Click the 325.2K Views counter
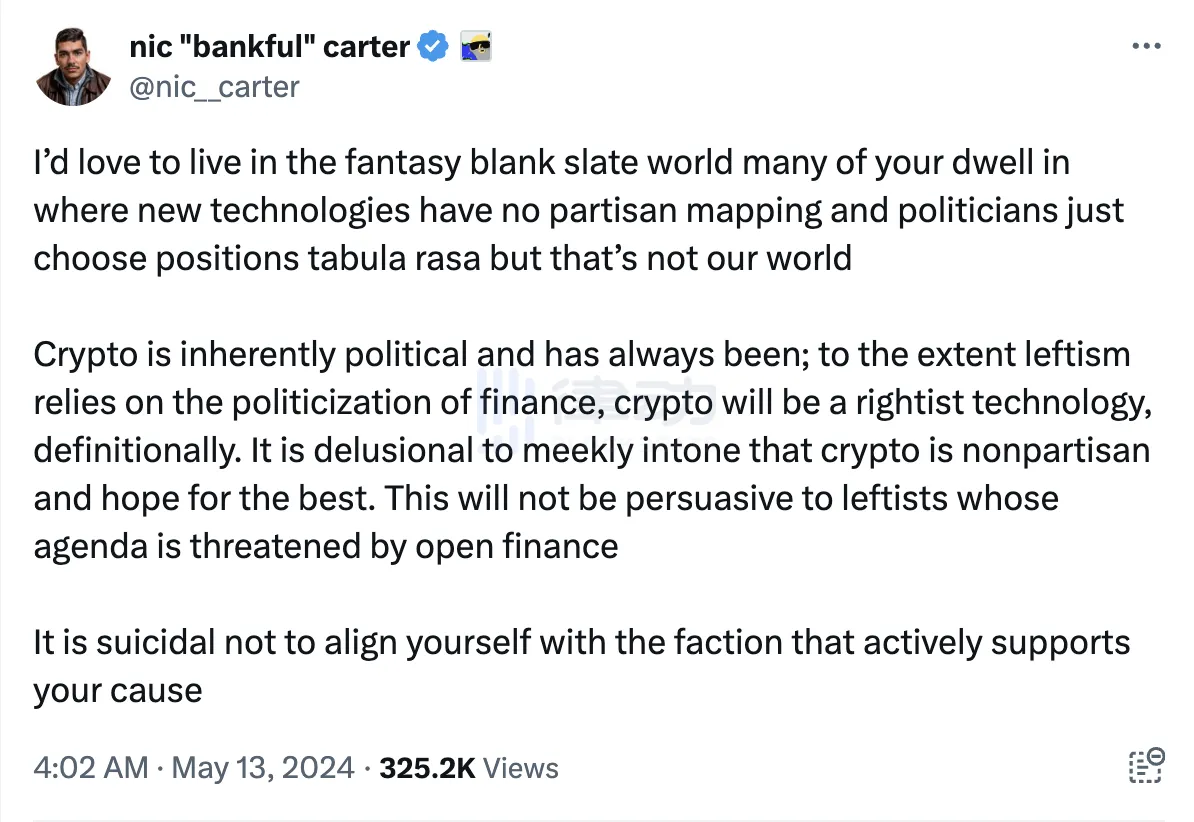 click(x=469, y=767)
